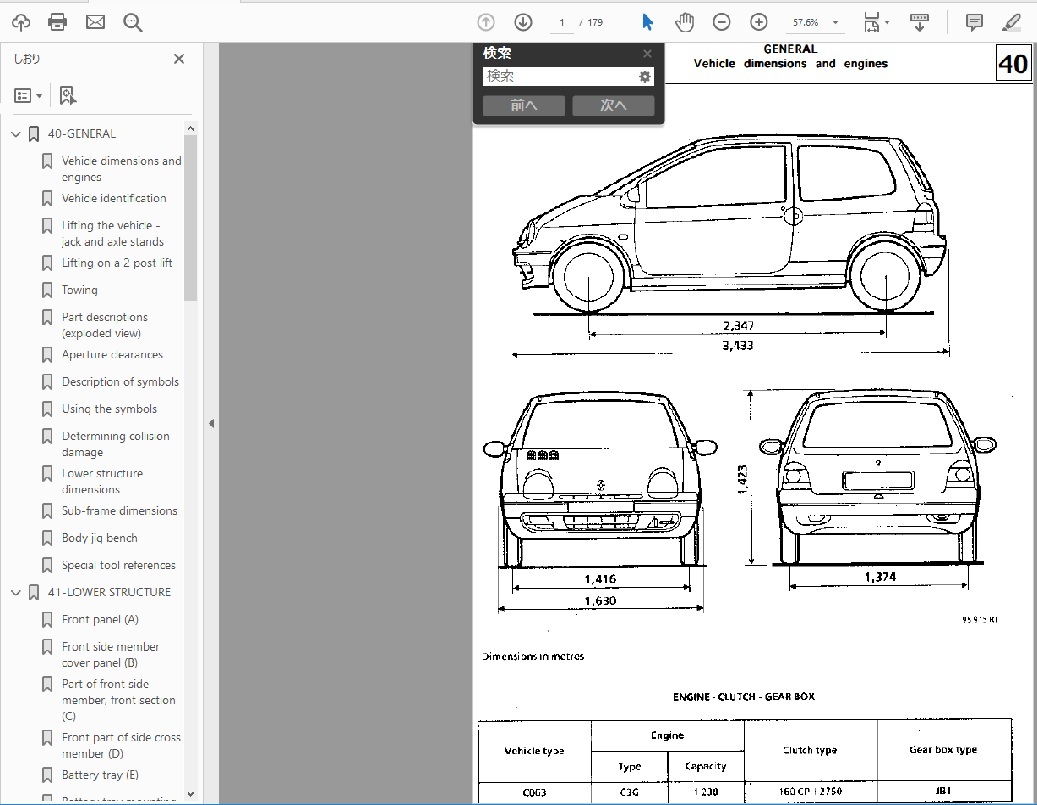Click the bookmarks panel scrollbar thumb
The width and height of the screenshot is (1037, 805).
pos(190,218)
